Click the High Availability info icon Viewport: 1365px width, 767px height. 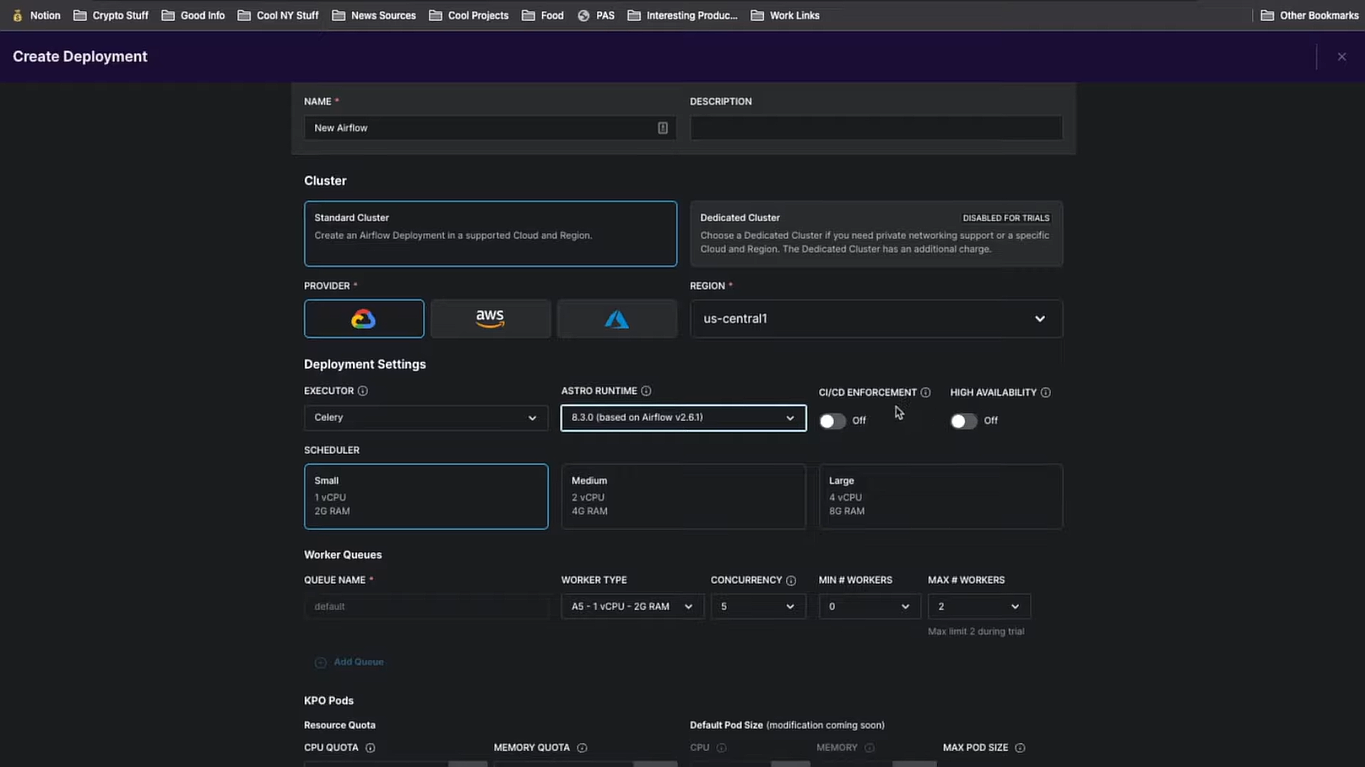[x=1045, y=393]
